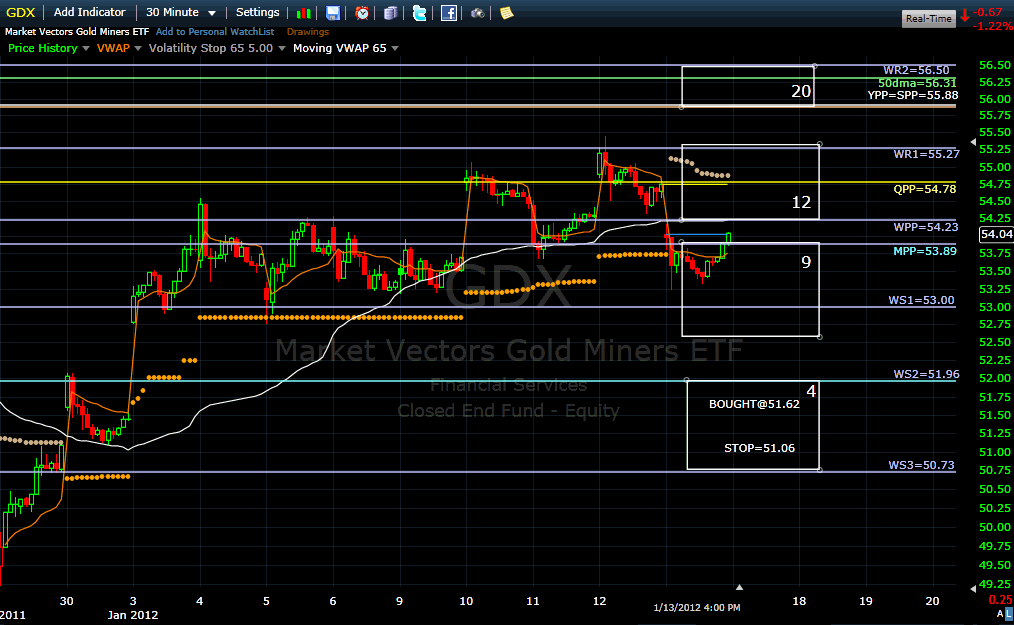The height and width of the screenshot is (625, 1014).
Task: Click the WS3=50.73 label
Action: (921, 465)
